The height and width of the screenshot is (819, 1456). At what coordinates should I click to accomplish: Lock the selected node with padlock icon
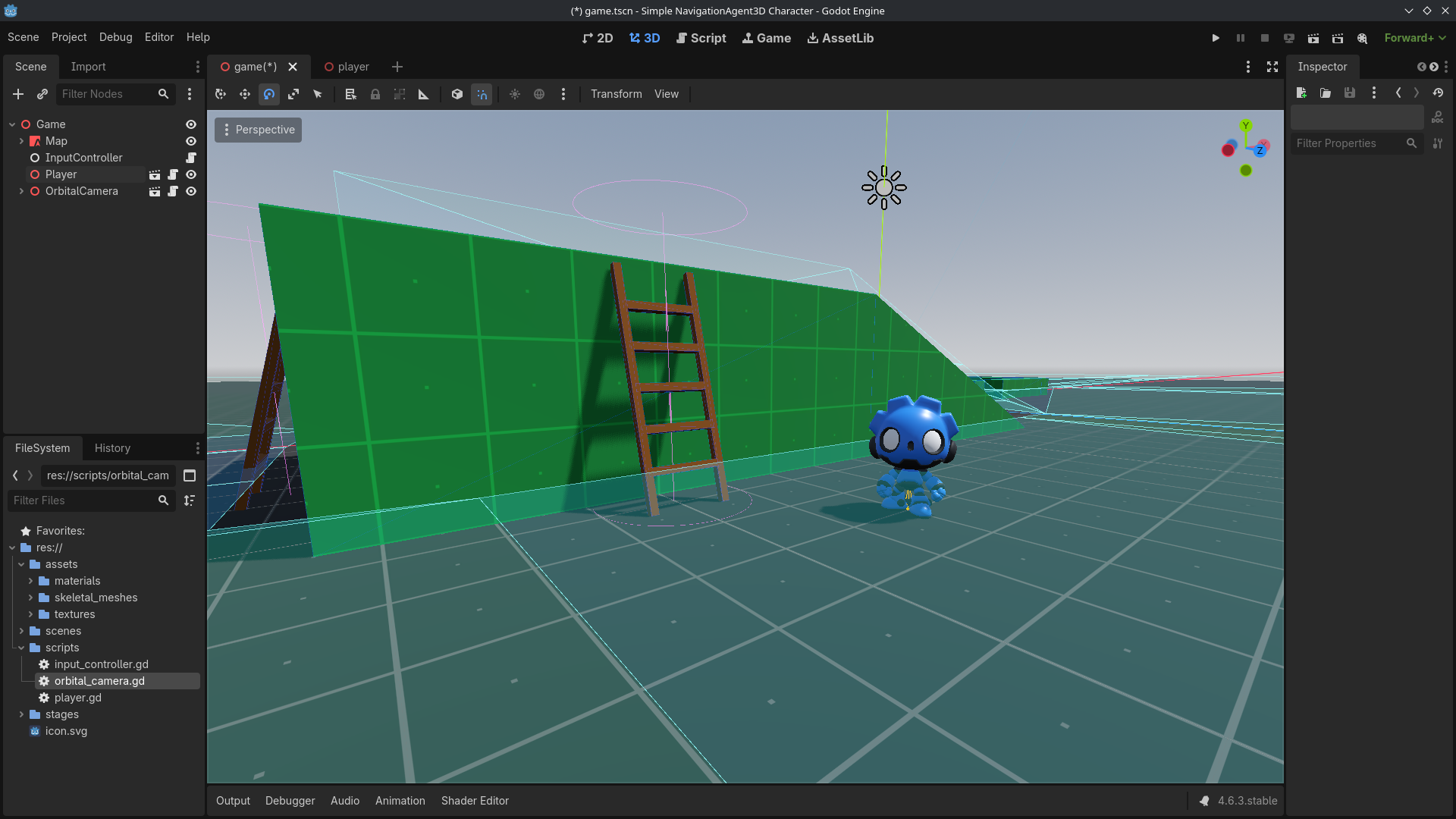(x=375, y=94)
